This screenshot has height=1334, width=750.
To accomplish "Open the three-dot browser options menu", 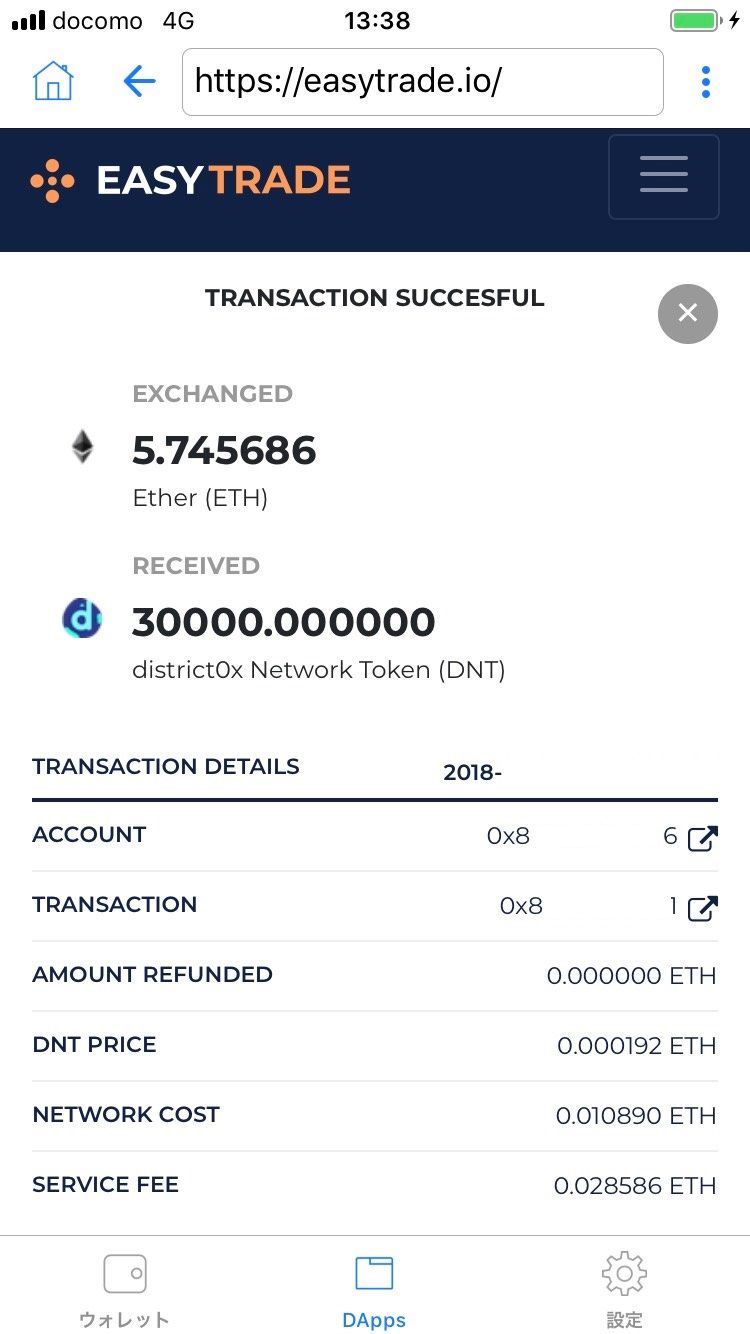I will pyautogui.click(x=706, y=81).
